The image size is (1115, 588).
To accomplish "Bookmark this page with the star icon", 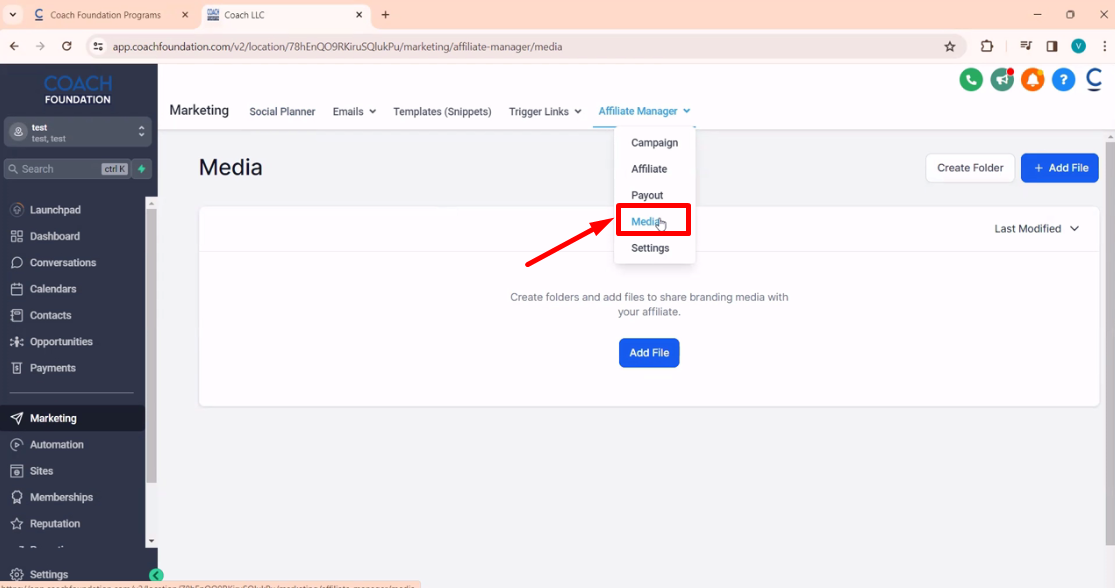I will coord(949,46).
